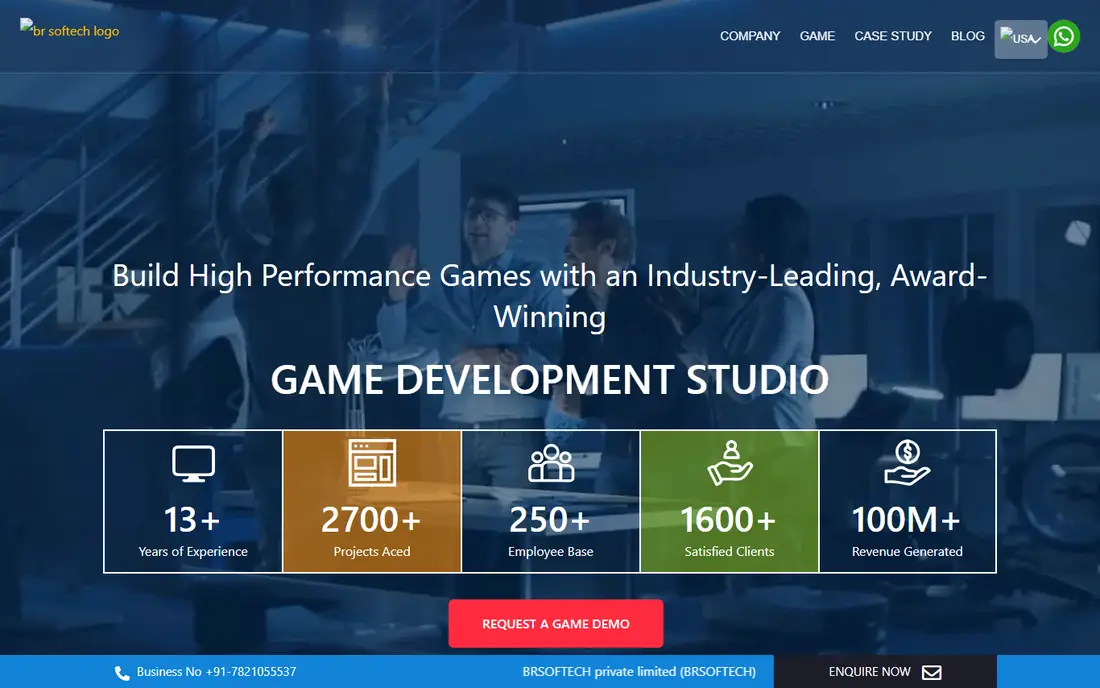The image size is (1100, 688).
Task: Click the phone icon beside Business No
Action: [122, 673]
